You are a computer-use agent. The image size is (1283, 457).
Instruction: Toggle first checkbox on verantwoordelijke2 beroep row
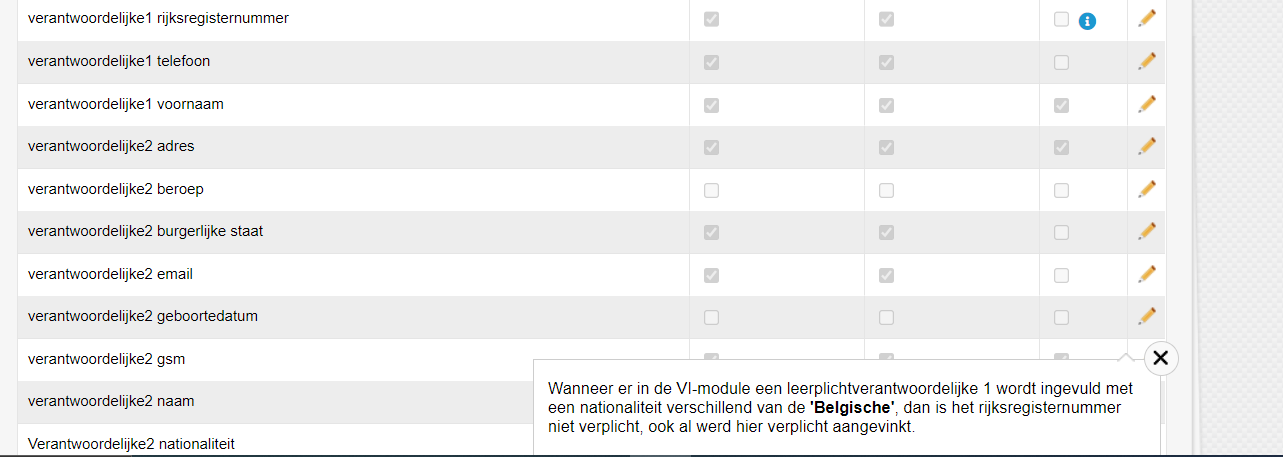[711, 190]
